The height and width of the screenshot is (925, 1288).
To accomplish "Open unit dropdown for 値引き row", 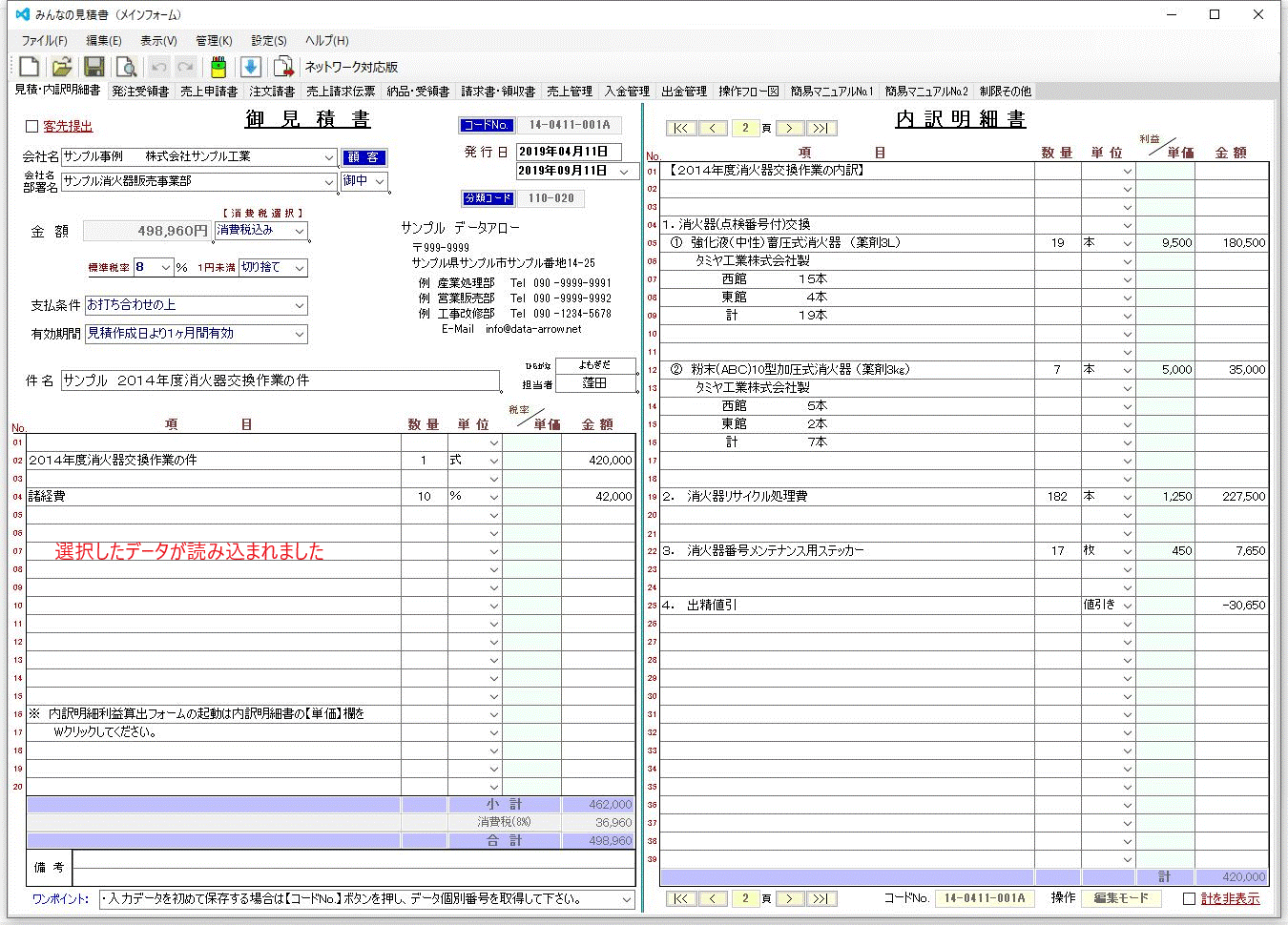I will pyautogui.click(x=1128, y=606).
